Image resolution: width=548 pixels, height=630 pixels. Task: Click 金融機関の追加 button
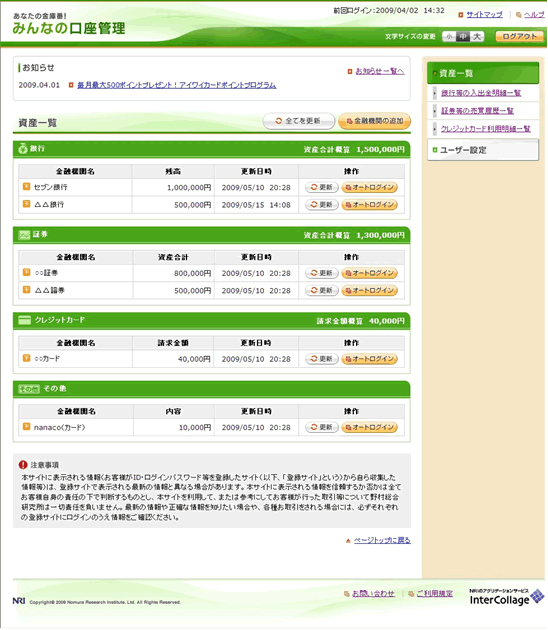pos(374,121)
